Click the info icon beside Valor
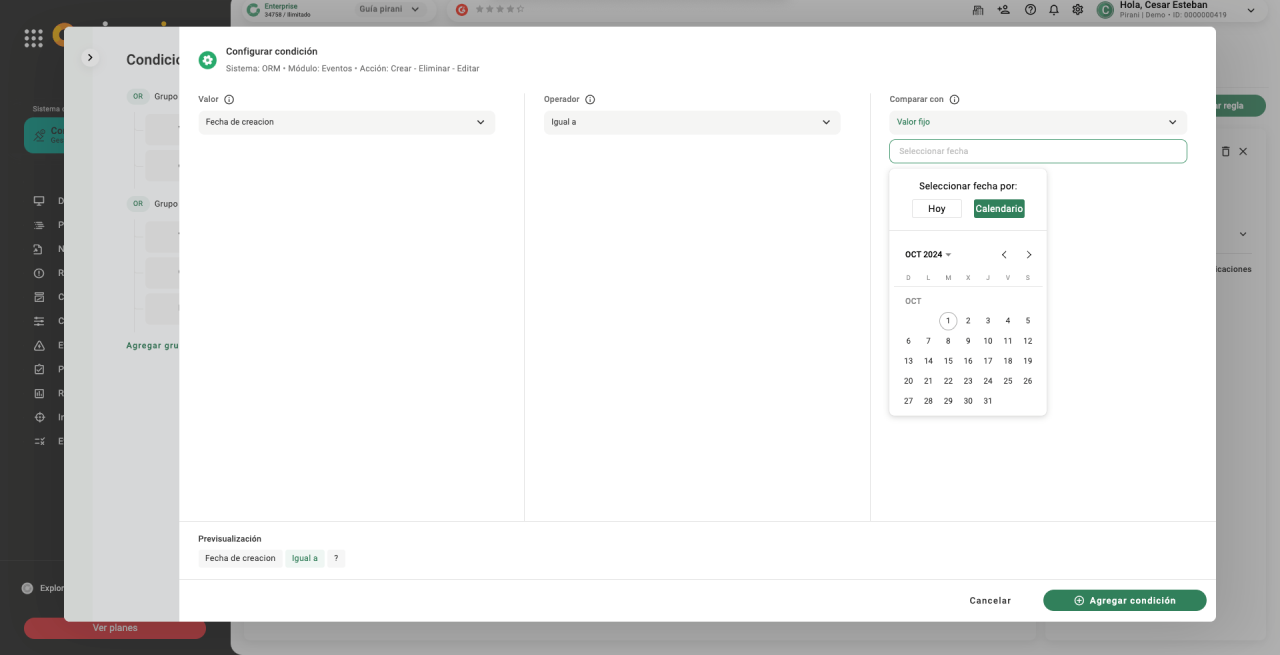The image size is (1280, 655). pyautogui.click(x=229, y=100)
